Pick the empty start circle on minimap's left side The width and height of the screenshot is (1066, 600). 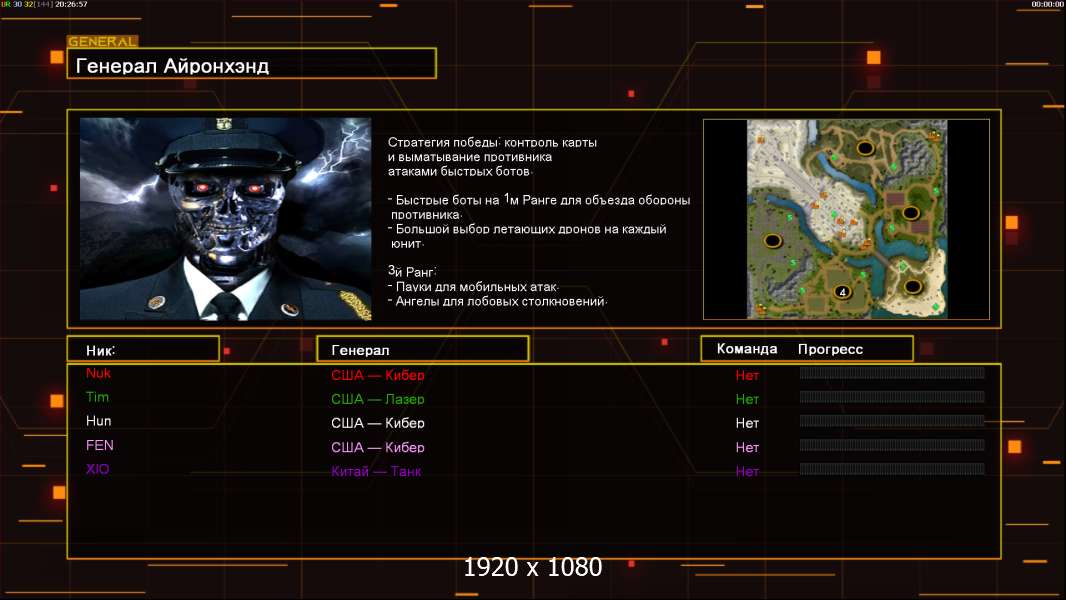773,240
